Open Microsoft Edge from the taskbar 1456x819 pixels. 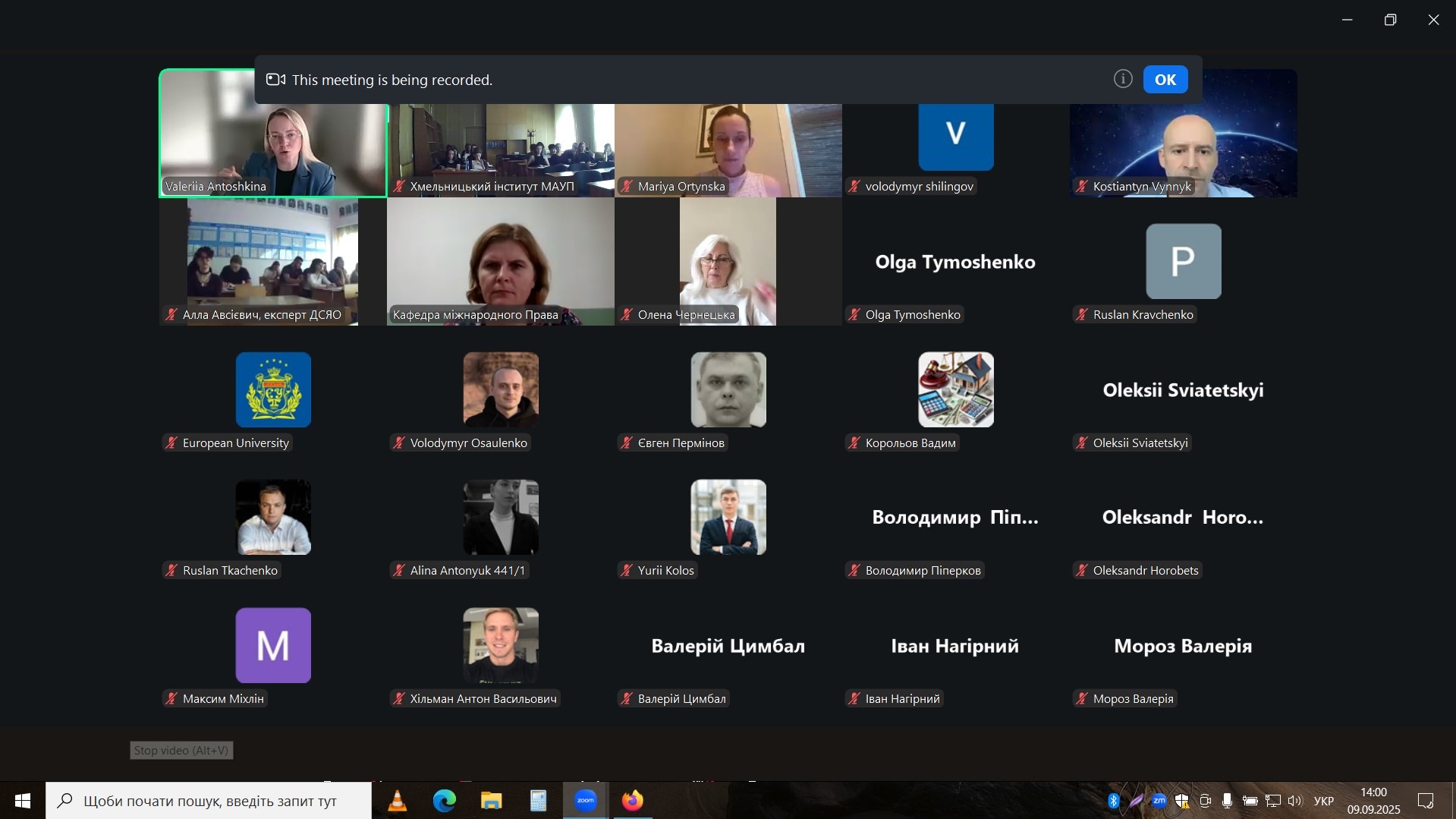444,801
